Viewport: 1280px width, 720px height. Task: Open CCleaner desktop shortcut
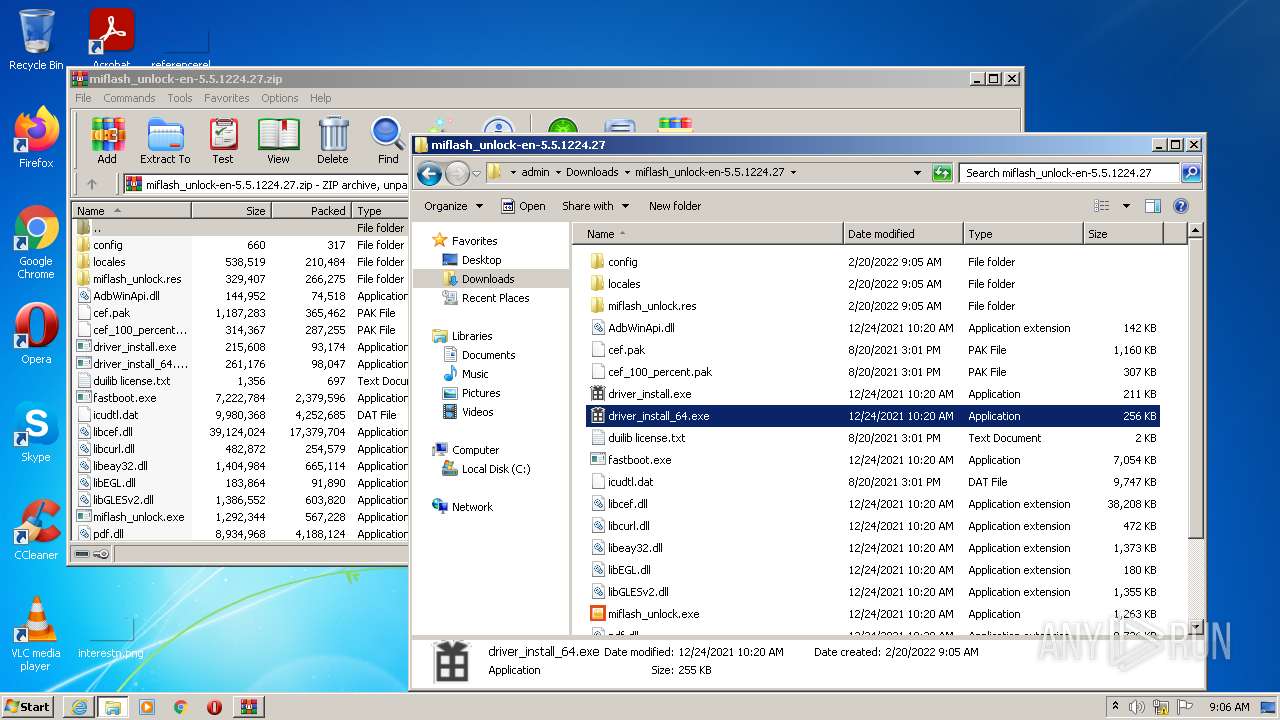[36, 530]
